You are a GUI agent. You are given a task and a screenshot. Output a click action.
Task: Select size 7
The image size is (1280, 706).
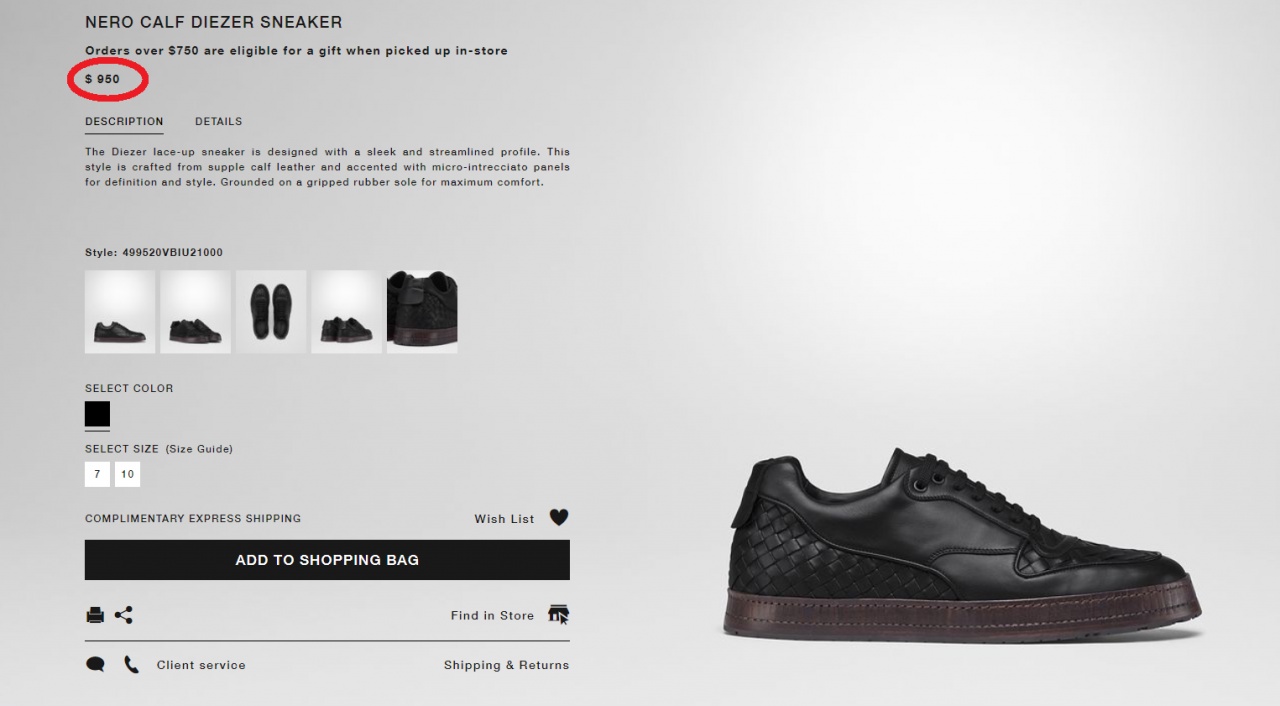[97, 474]
